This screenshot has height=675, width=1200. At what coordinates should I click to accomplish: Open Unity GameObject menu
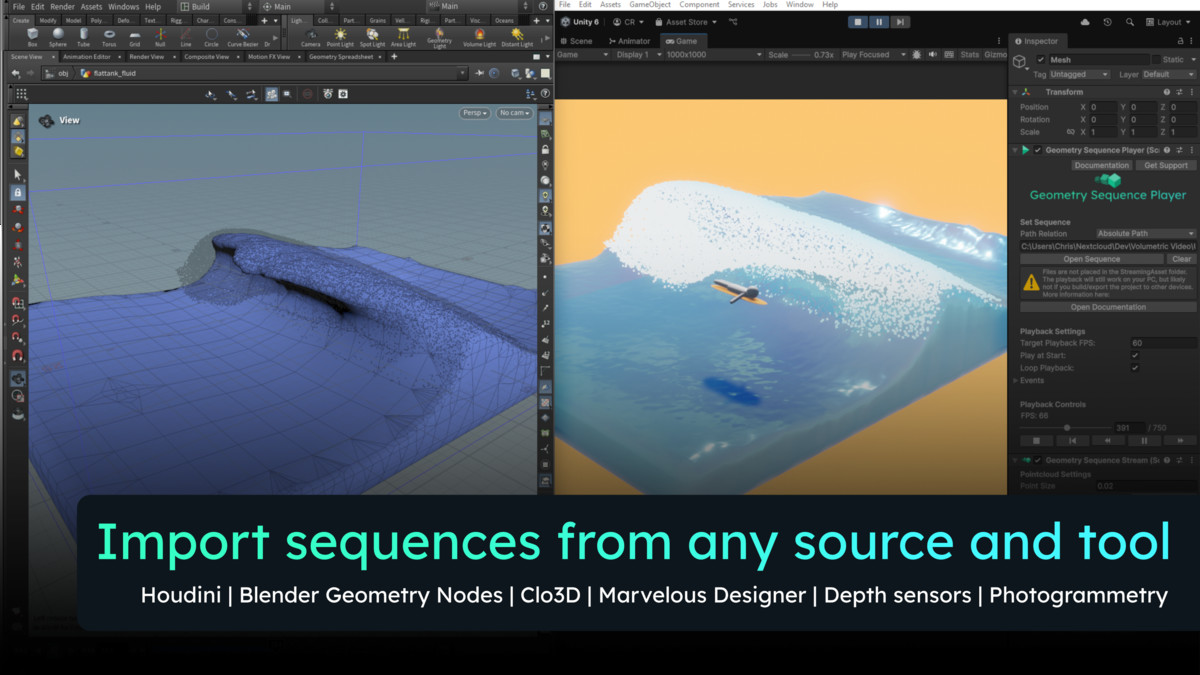pyautogui.click(x=651, y=5)
